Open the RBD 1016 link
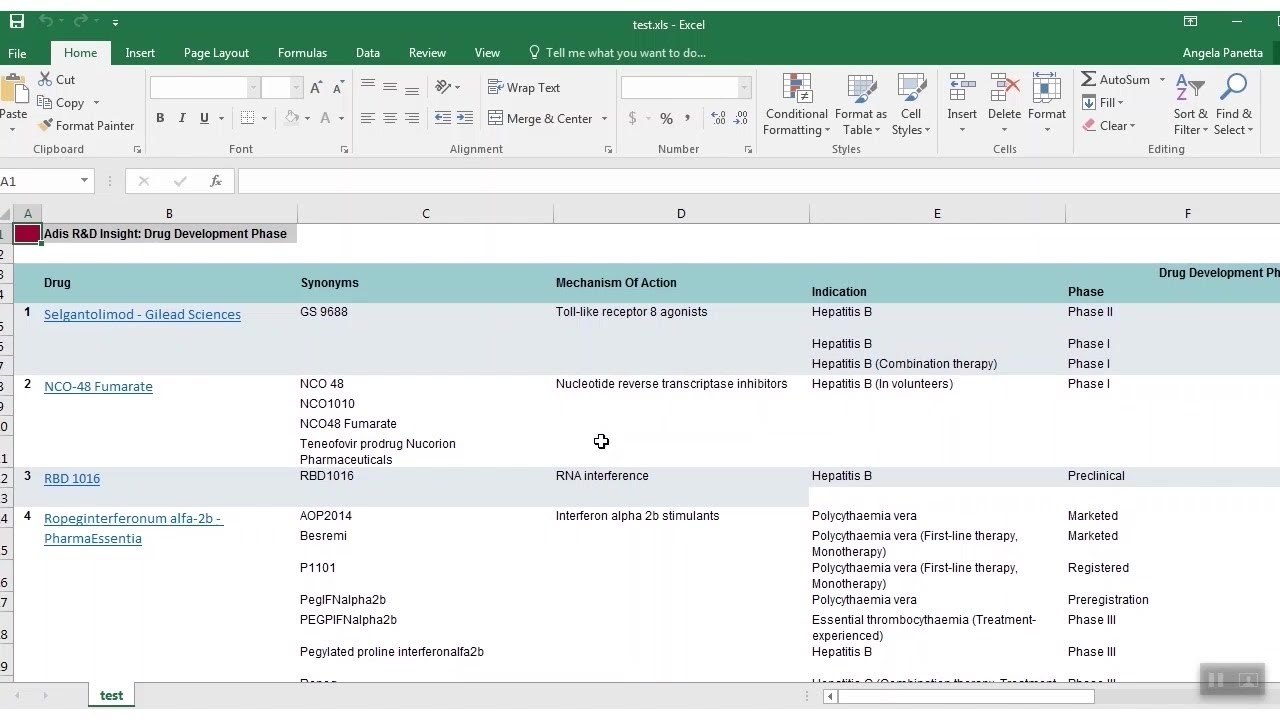This screenshot has height=720, width=1280. click(x=72, y=478)
